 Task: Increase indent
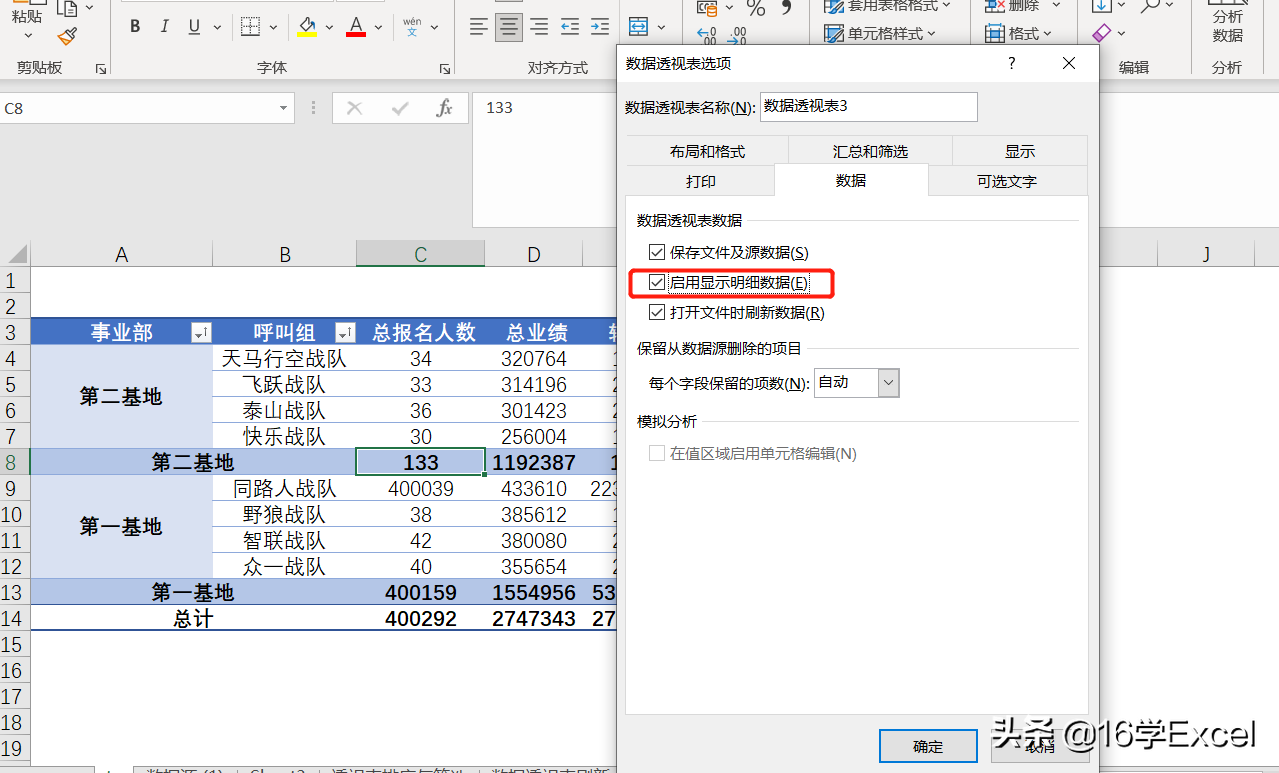pyautogui.click(x=600, y=27)
